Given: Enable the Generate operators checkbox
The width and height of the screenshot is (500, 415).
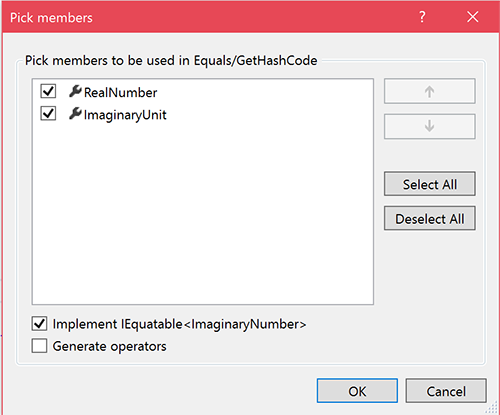Looking at the screenshot, I should pos(39,346).
